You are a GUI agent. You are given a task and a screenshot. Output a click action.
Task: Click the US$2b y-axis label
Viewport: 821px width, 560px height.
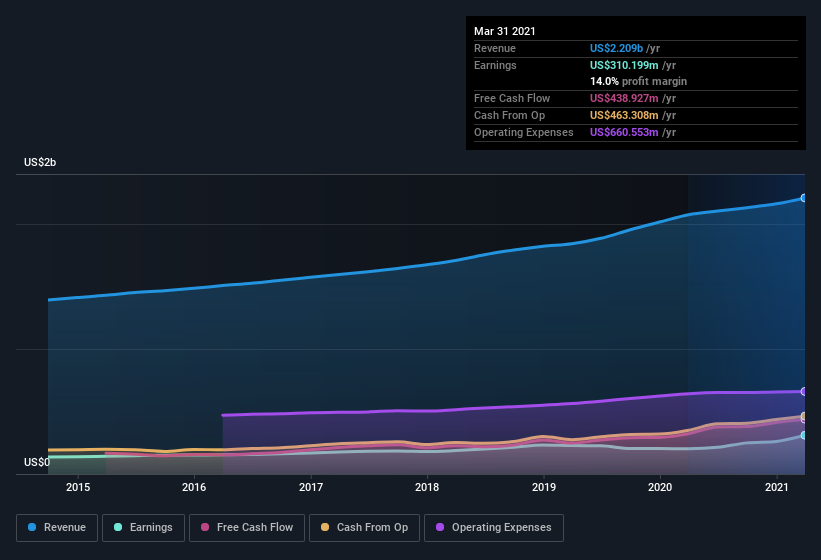pos(40,162)
